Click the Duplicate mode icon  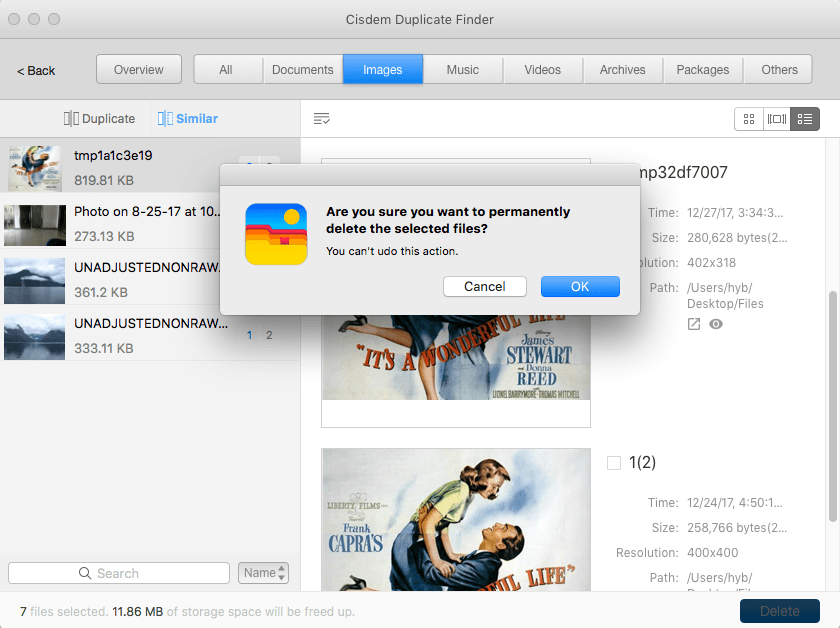coord(71,118)
